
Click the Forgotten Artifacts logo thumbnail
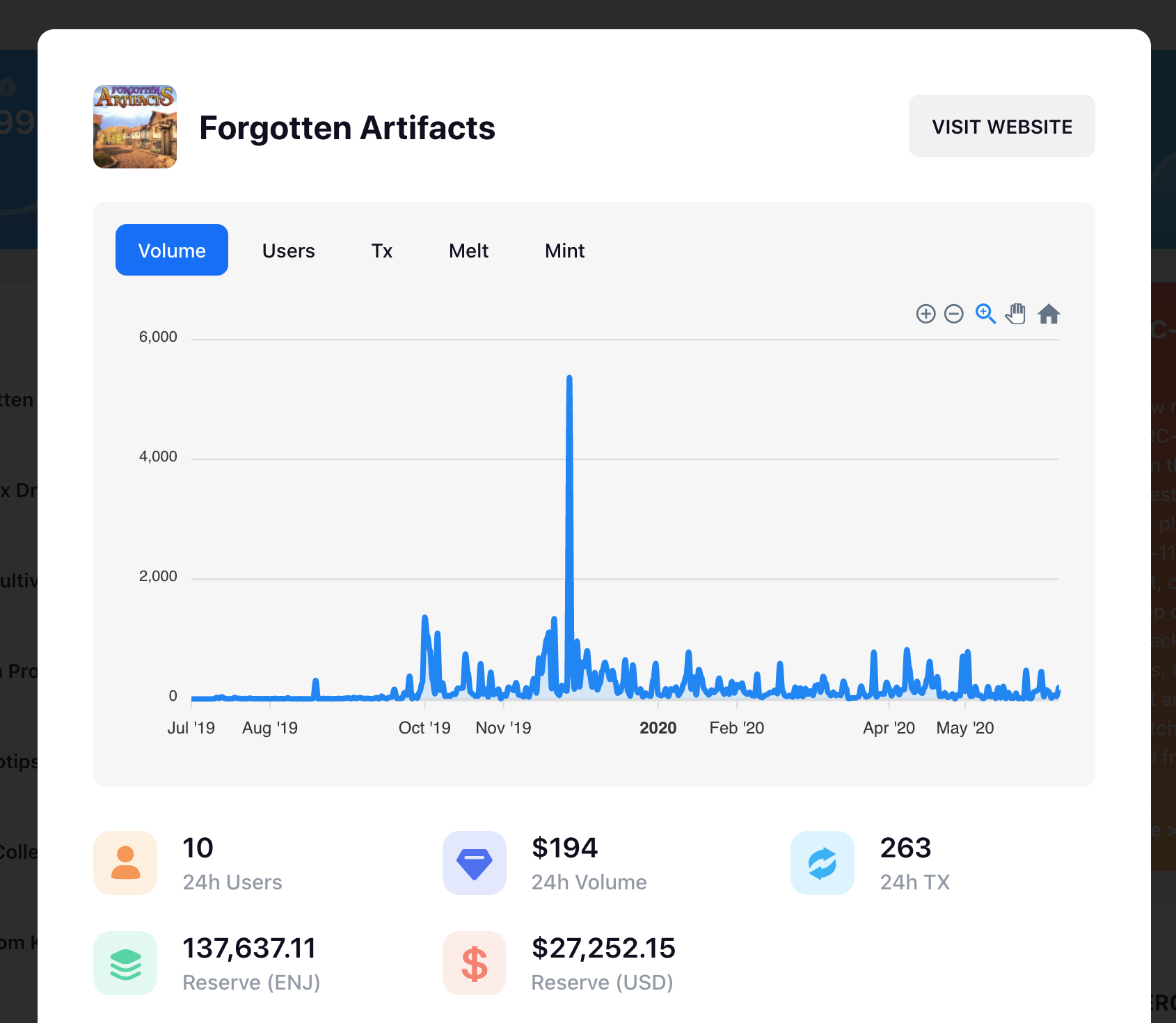(134, 126)
